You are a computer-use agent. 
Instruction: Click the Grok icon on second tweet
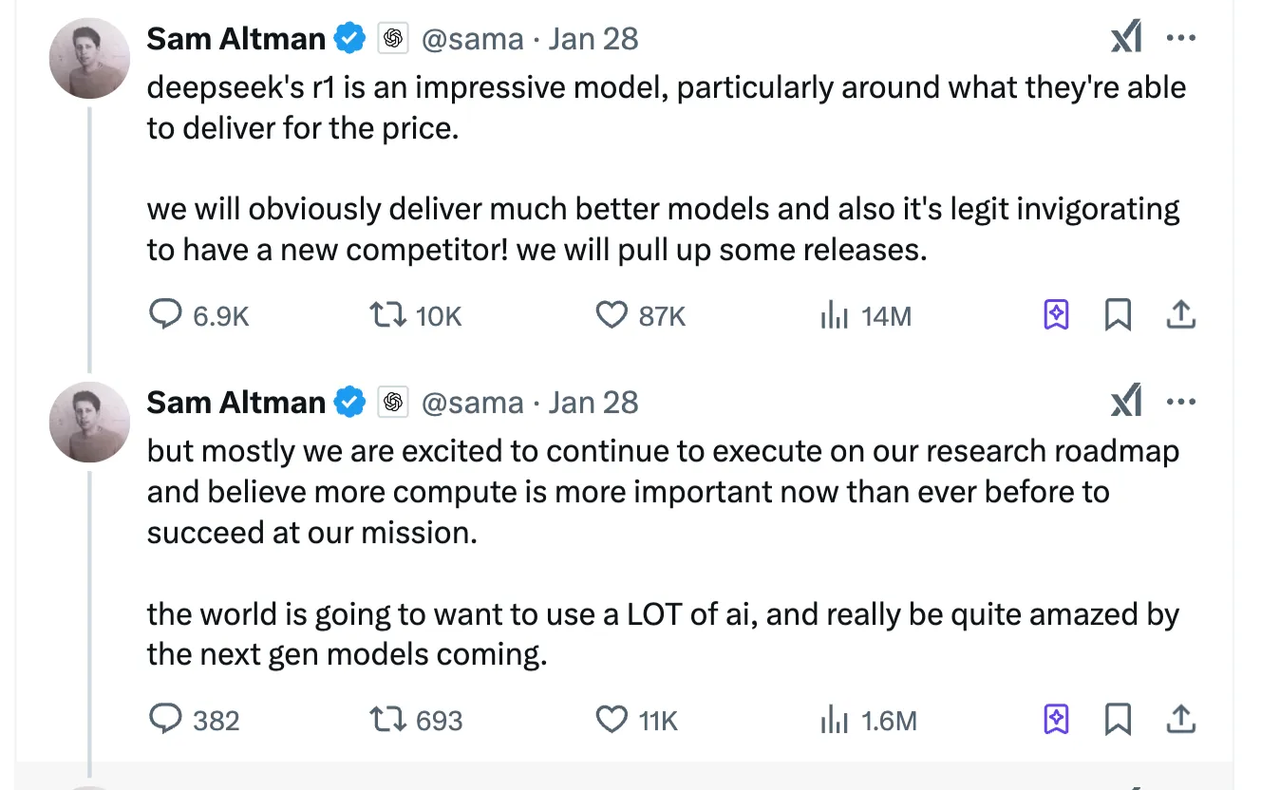click(1126, 402)
